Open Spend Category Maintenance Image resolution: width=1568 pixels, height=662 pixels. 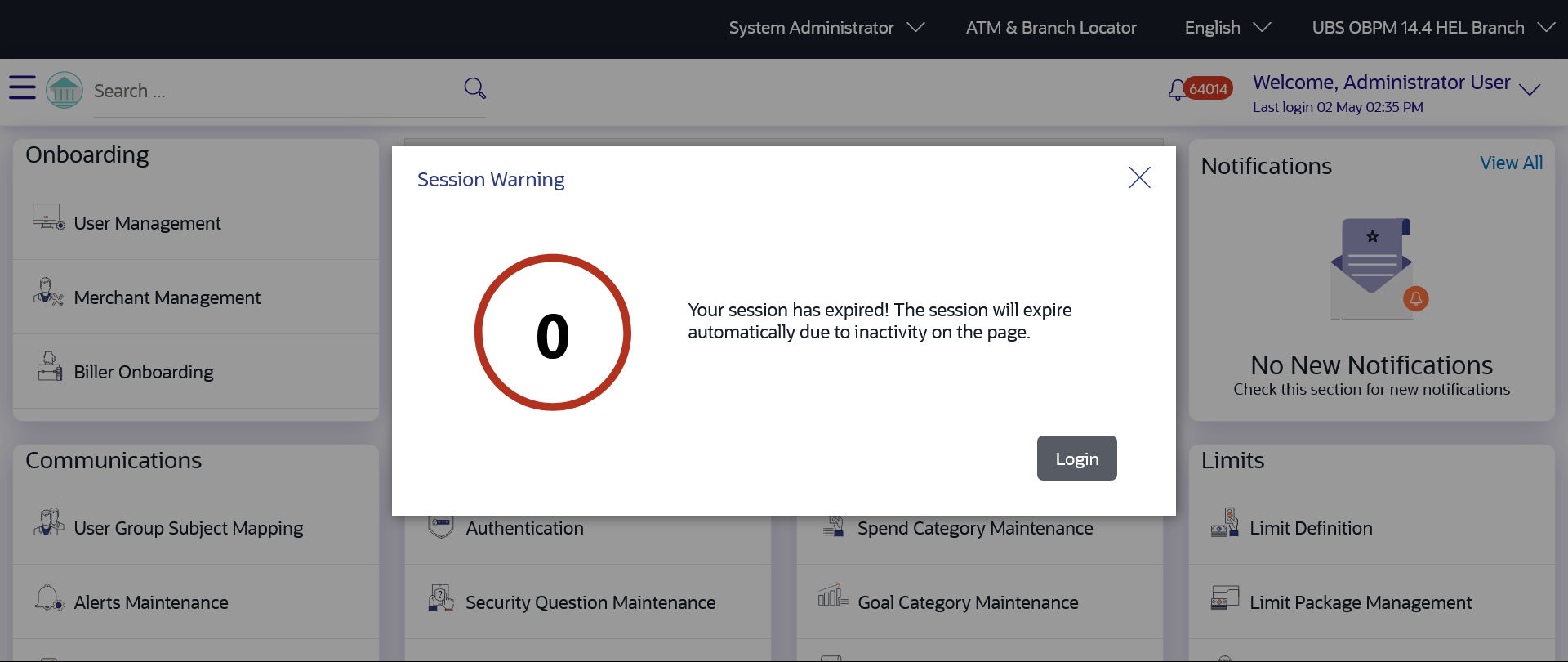pyautogui.click(x=975, y=528)
